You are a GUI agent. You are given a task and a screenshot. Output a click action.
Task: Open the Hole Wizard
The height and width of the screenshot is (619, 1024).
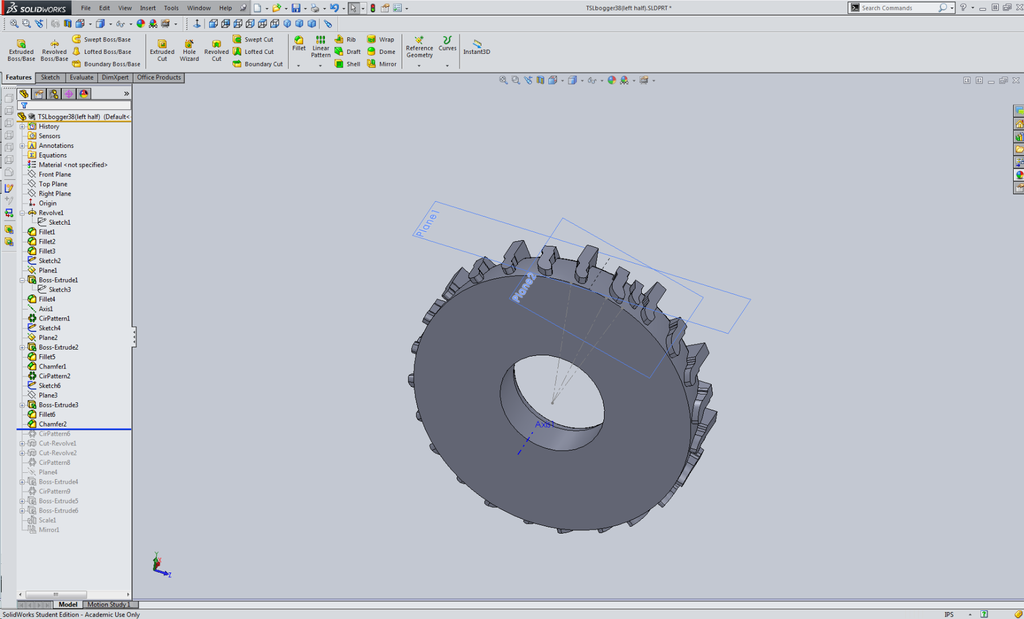click(189, 49)
